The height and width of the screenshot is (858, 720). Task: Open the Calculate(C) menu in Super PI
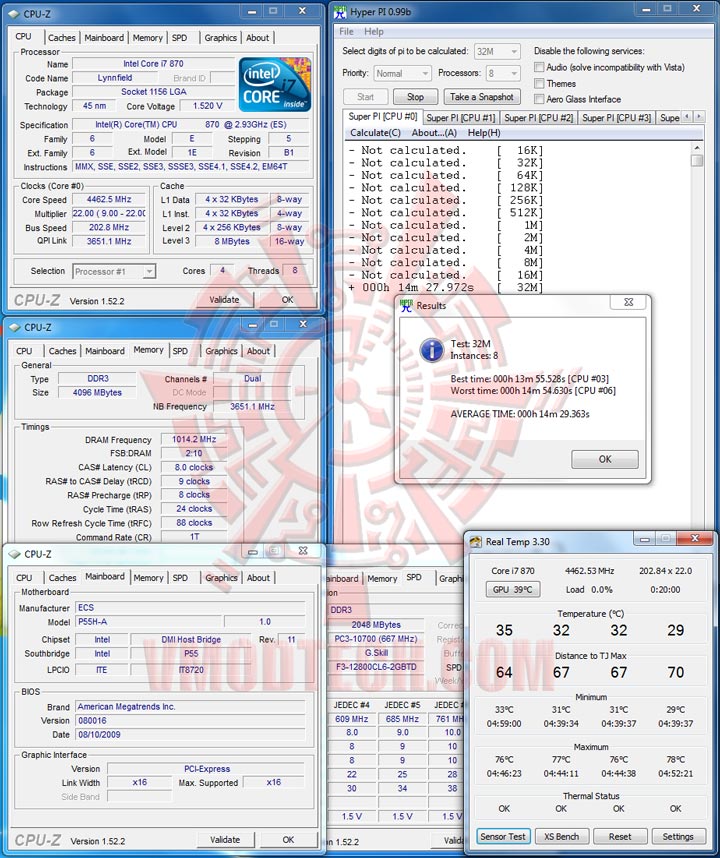pos(375,132)
